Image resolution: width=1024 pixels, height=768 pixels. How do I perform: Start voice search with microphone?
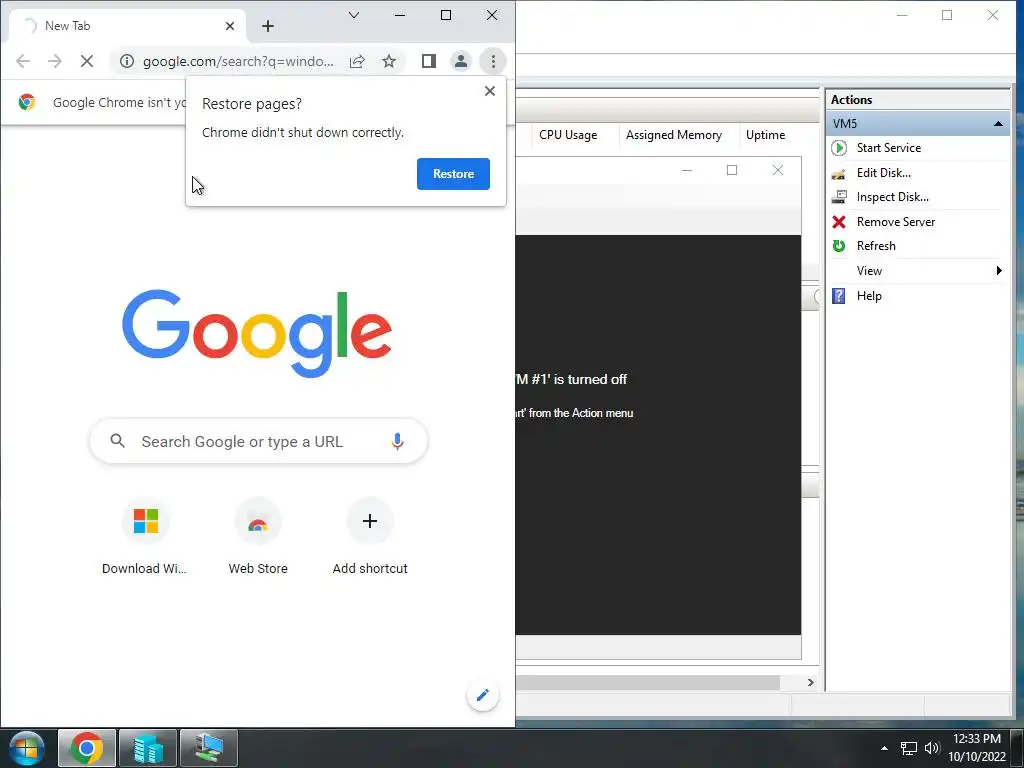[x=397, y=441]
